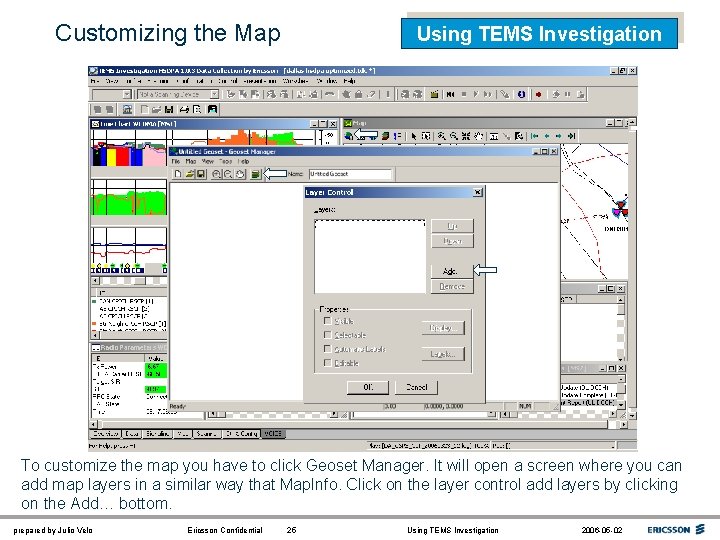Click the Down button in Layer Control

(452, 241)
